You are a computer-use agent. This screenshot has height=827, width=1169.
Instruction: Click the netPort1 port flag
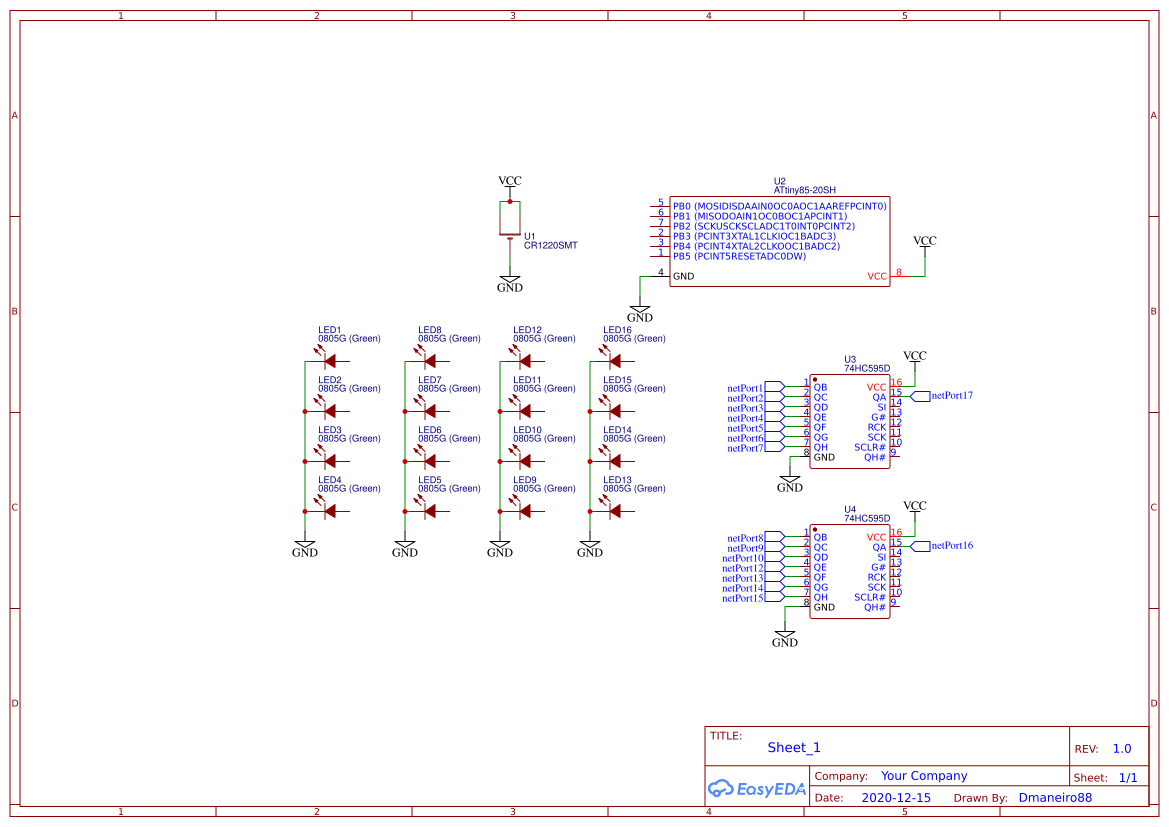click(x=774, y=387)
